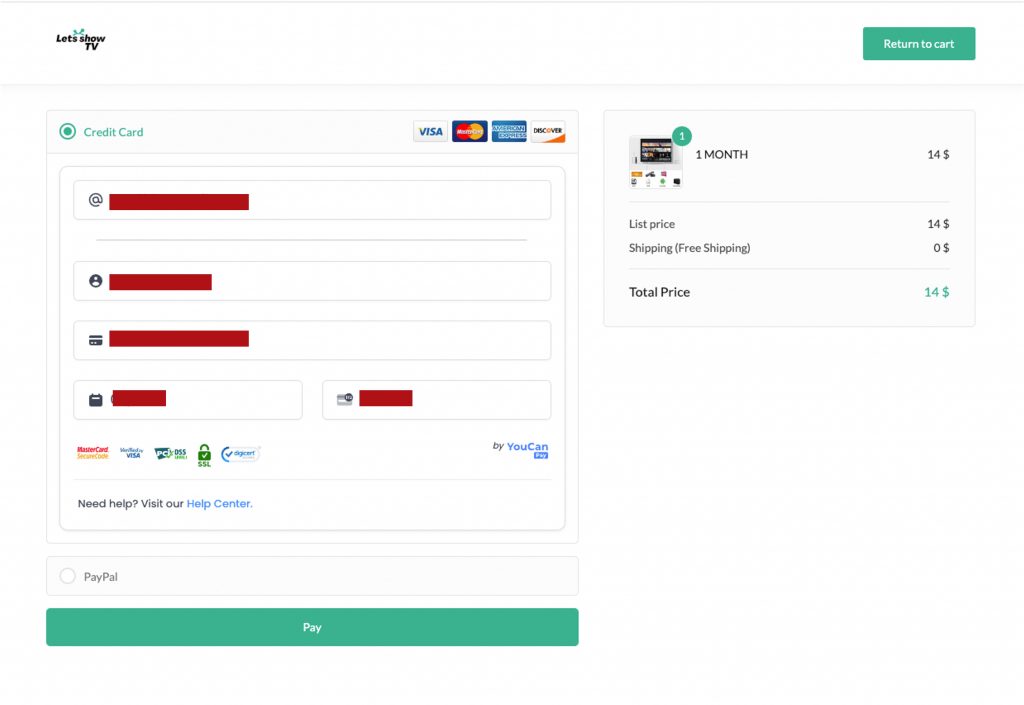Click the card expiry date field

(188, 400)
